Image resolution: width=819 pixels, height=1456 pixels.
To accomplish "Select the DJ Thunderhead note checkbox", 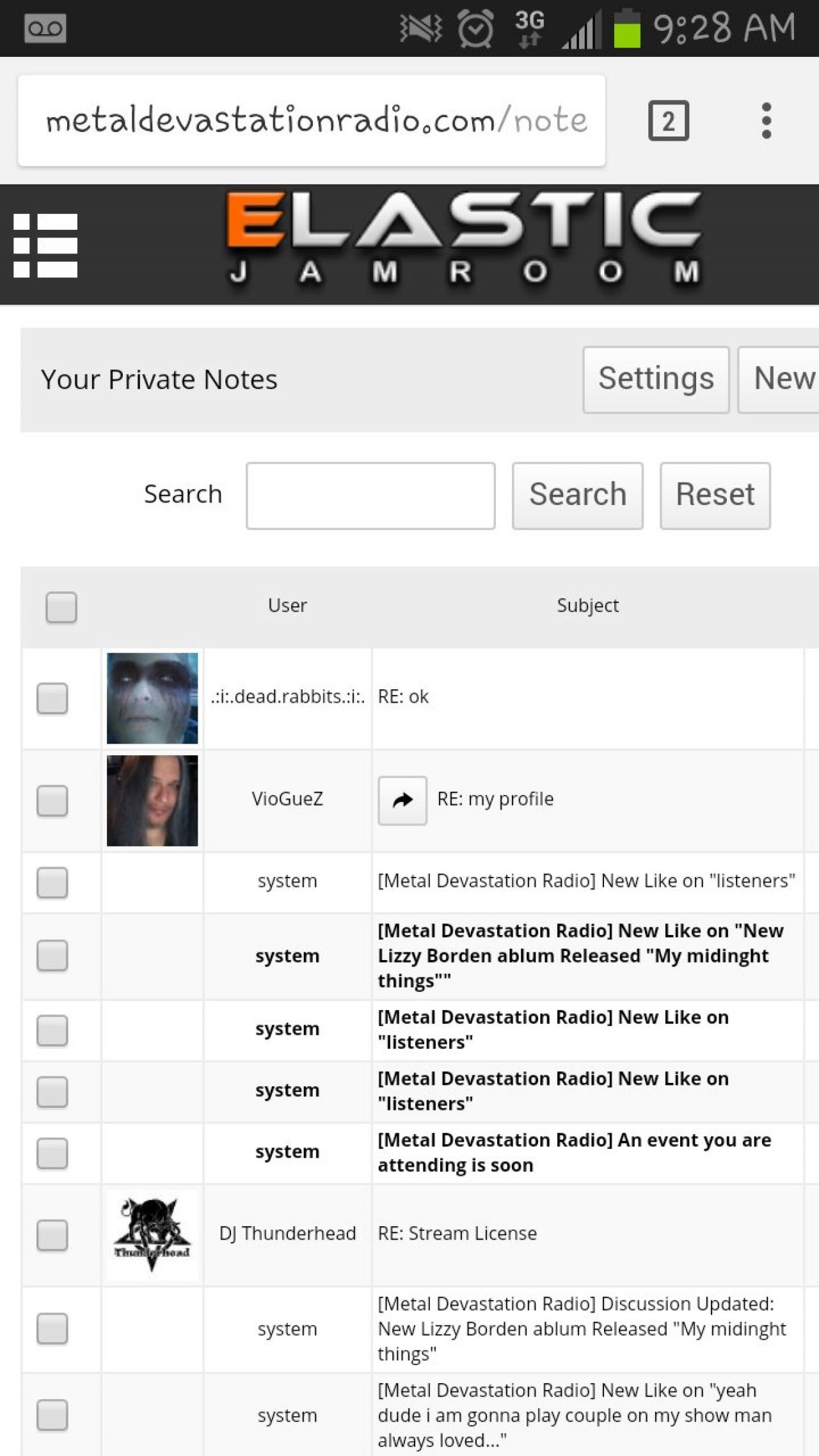I will (52, 1235).
